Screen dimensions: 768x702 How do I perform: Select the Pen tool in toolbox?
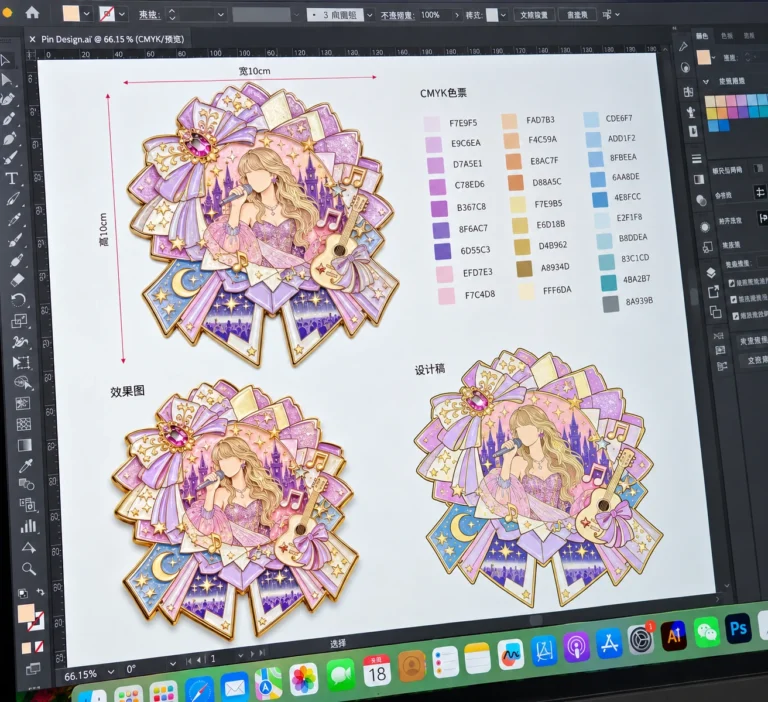coord(9,119)
